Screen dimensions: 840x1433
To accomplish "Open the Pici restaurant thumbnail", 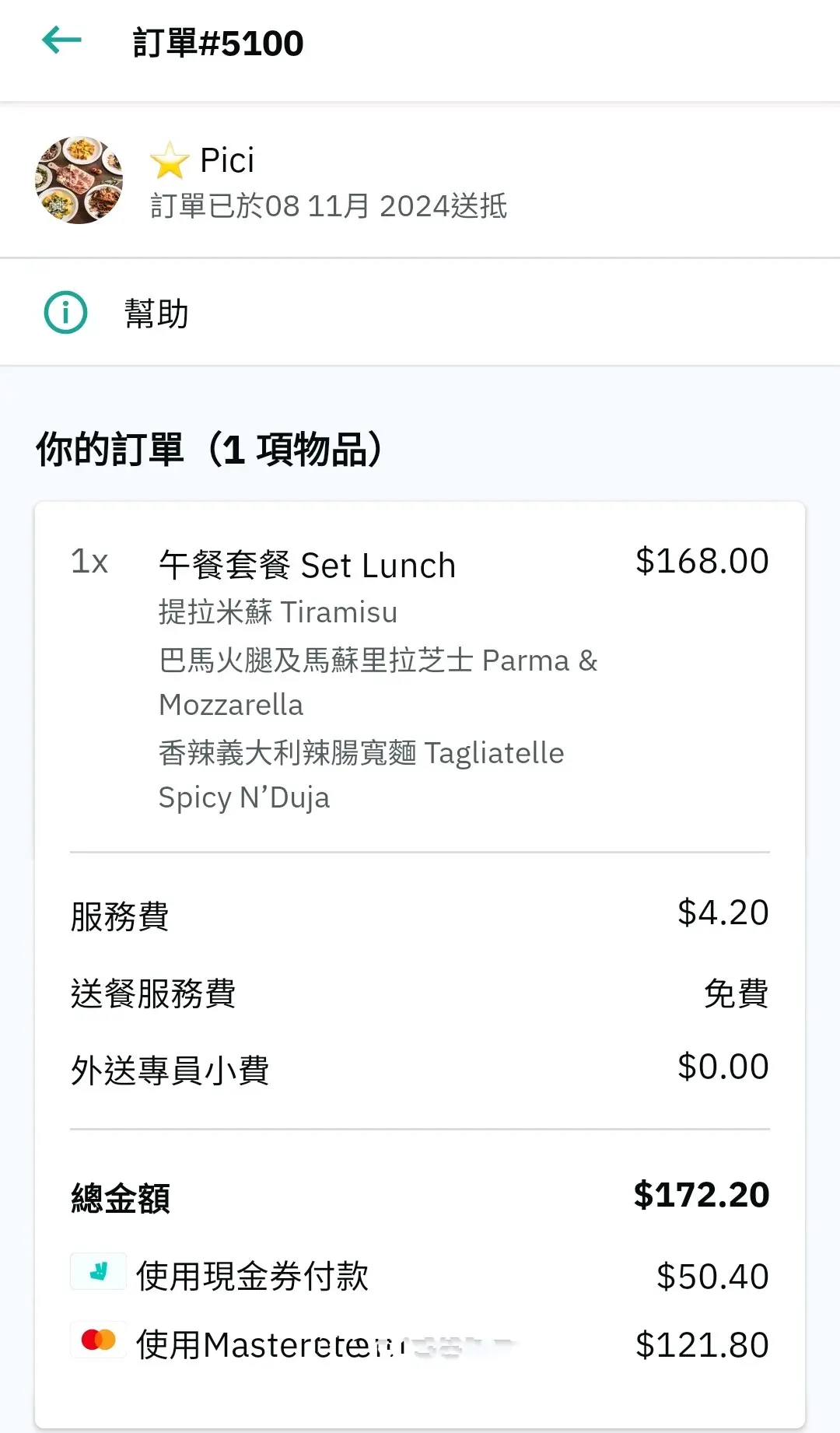I will click(x=79, y=180).
